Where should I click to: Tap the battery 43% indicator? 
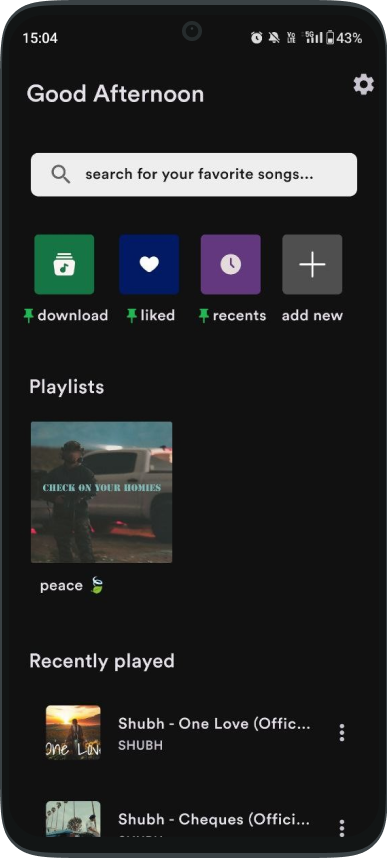344,38
